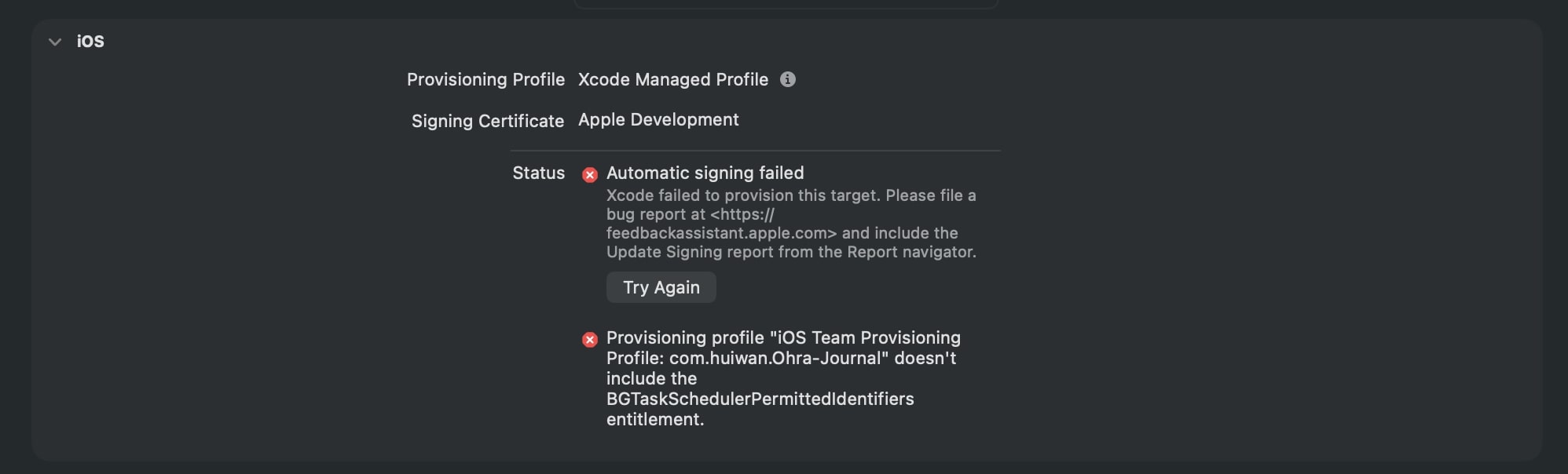Click error icon beside Provisioning profile message
The image size is (1568, 474).
pyautogui.click(x=590, y=340)
